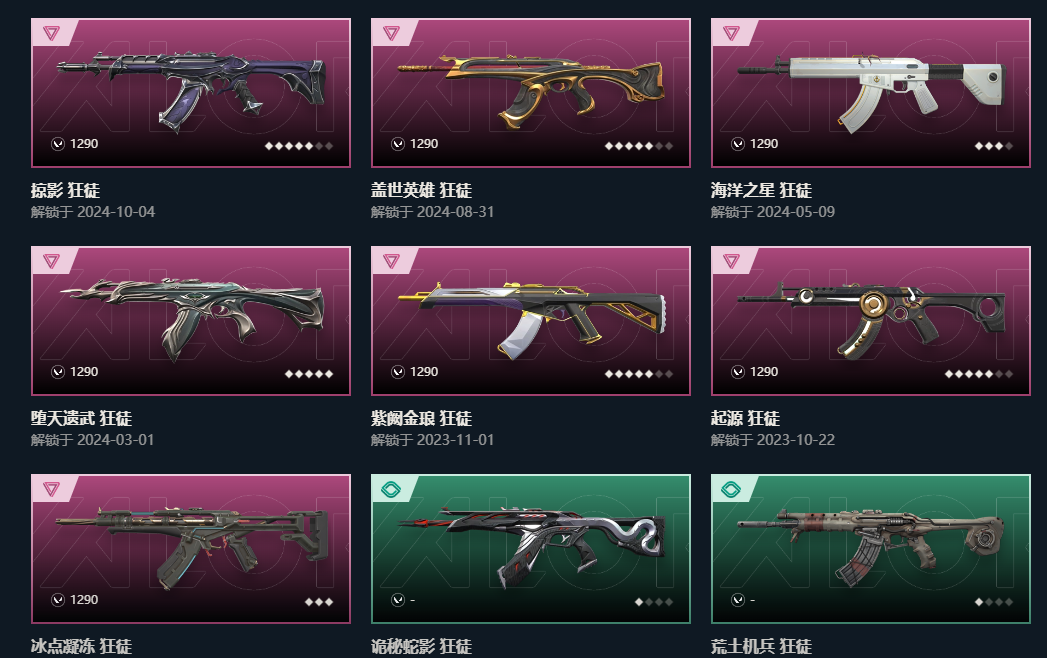1047x658 pixels.
Task: Click the green tier badge on 诡秘蛇影 狂徒
Action: click(391, 490)
